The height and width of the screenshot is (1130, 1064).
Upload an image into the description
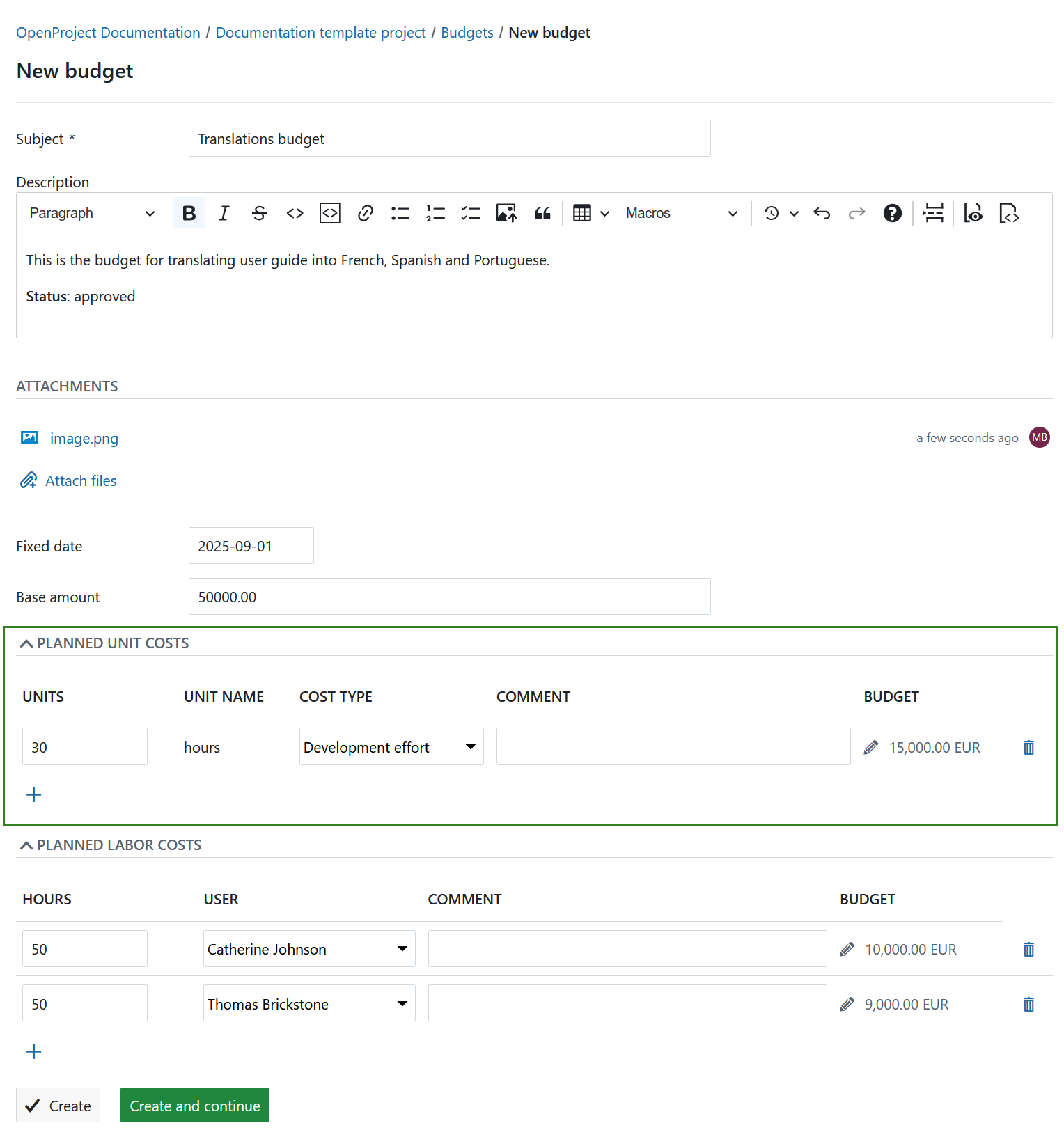(x=506, y=213)
